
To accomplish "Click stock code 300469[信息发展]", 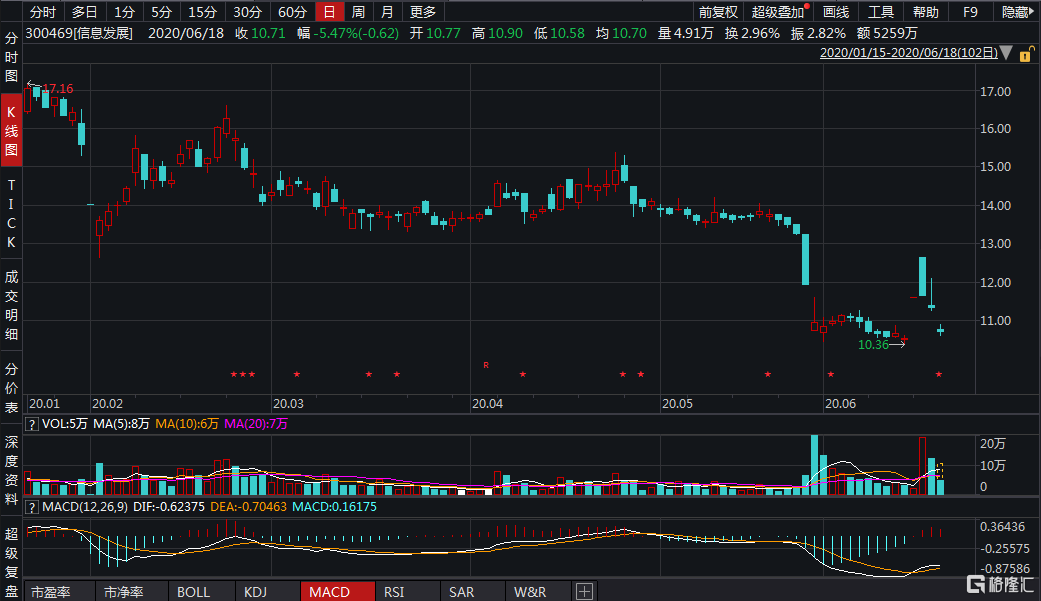I will 79,33.
